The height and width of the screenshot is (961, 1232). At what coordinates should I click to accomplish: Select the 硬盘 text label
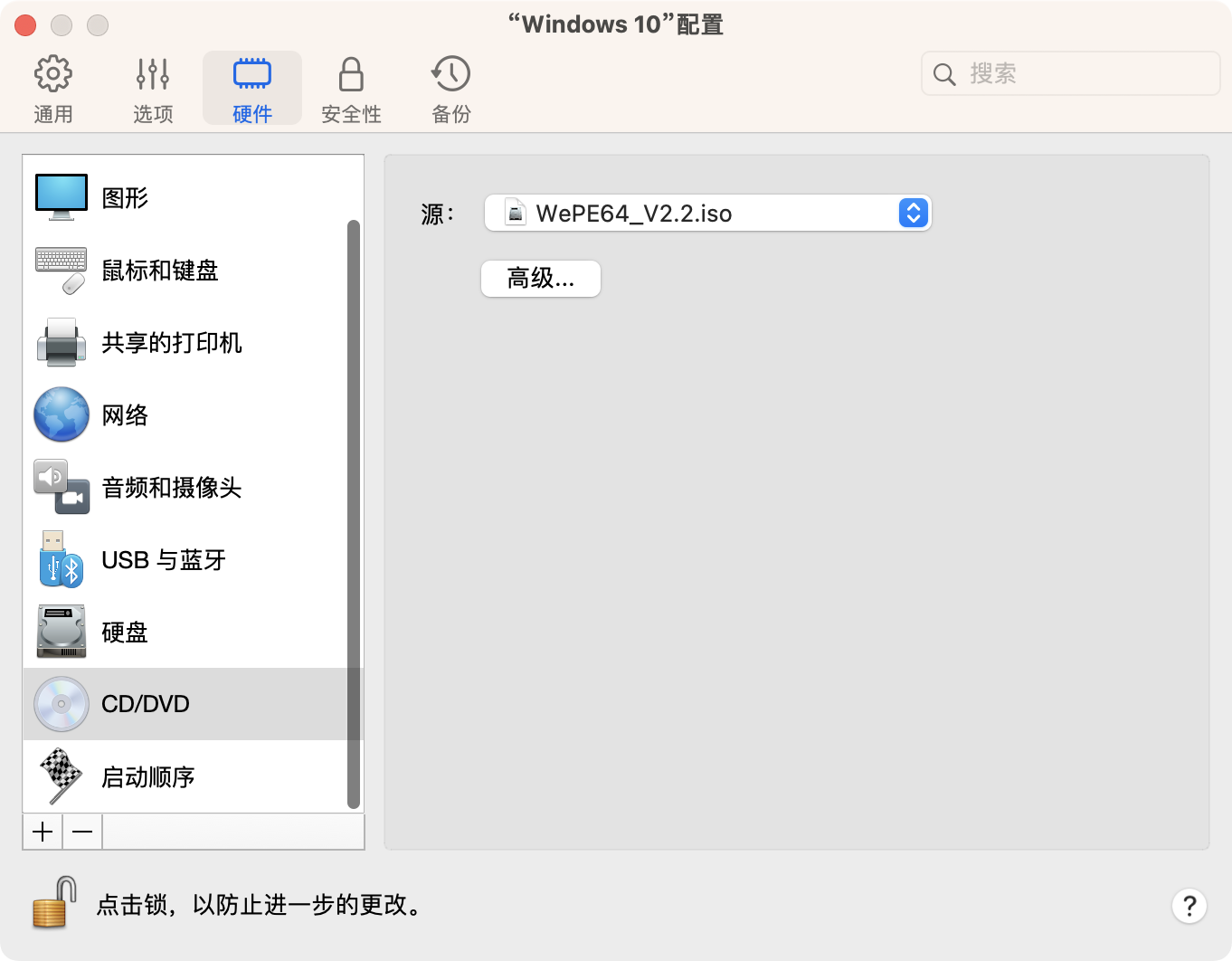click(125, 633)
